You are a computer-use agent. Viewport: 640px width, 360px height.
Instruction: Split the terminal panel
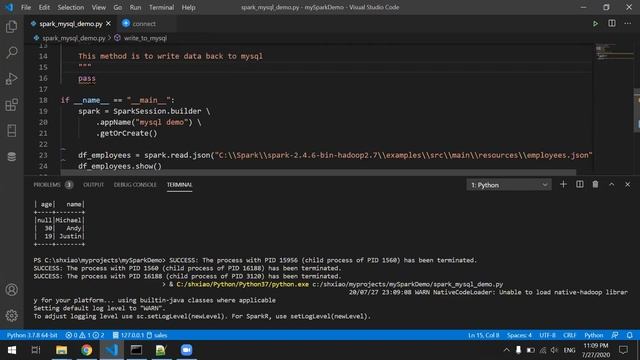click(x=580, y=184)
